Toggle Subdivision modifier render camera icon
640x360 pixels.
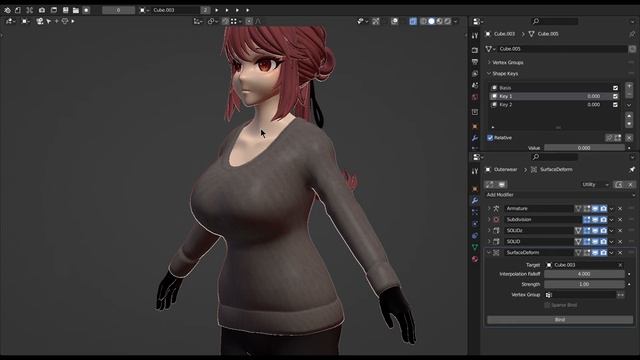603,220
